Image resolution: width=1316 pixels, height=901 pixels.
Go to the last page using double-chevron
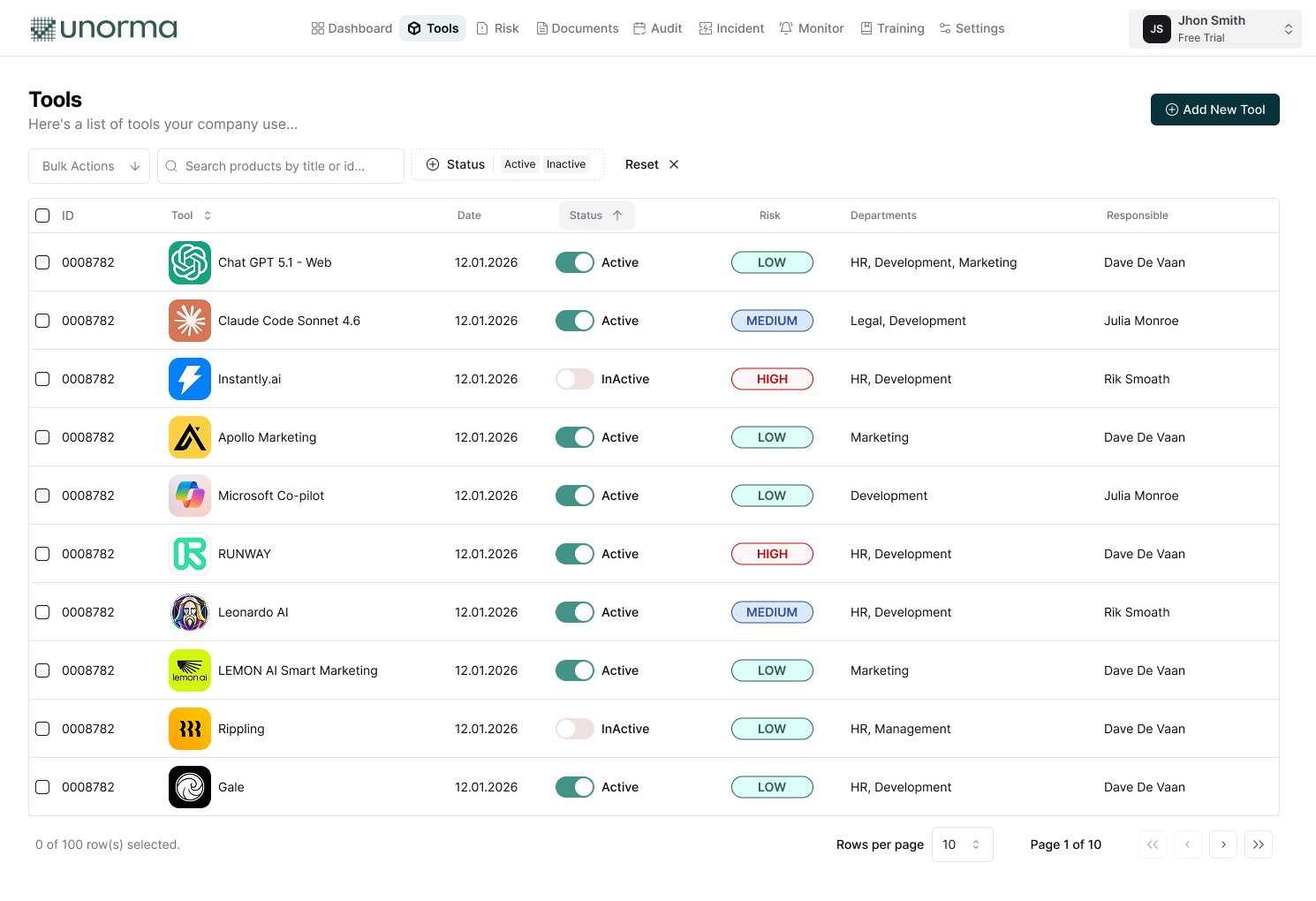(1258, 844)
